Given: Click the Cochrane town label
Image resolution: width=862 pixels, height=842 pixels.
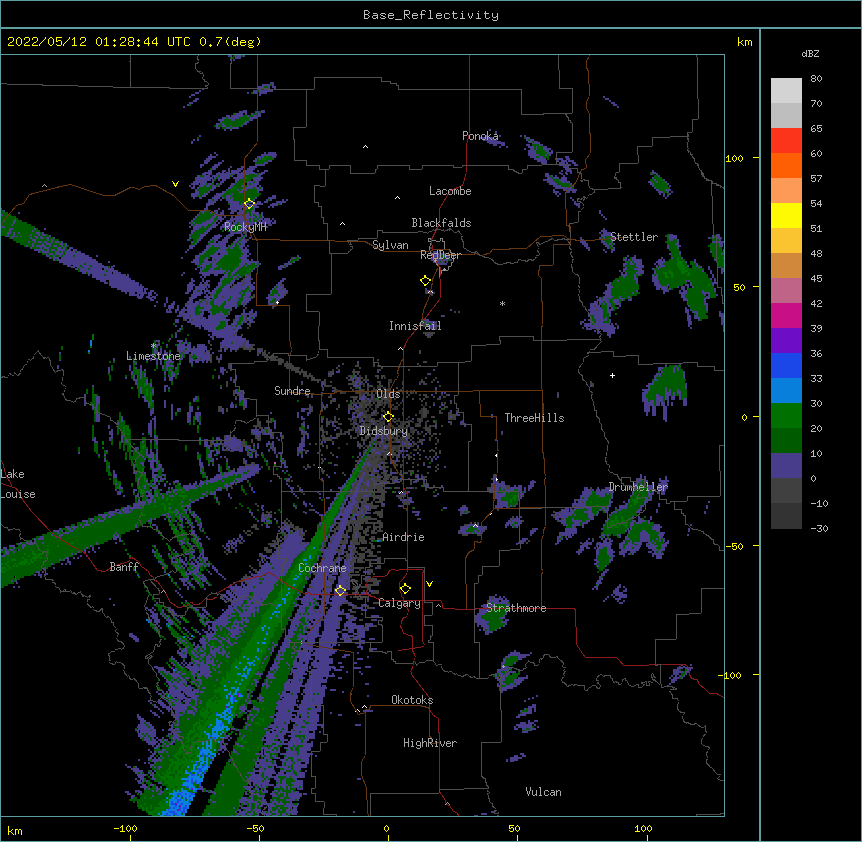Looking at the screenshot, I should (322, 568).
